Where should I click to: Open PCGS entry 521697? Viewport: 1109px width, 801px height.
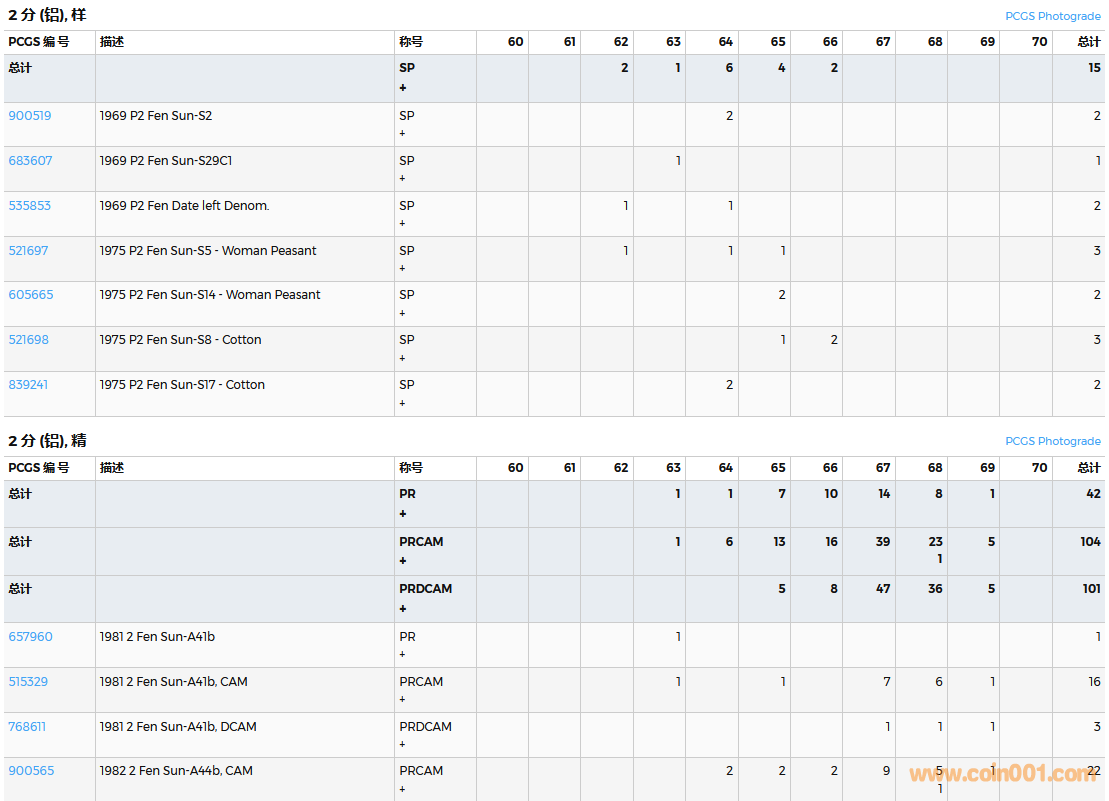click(28, 251)
